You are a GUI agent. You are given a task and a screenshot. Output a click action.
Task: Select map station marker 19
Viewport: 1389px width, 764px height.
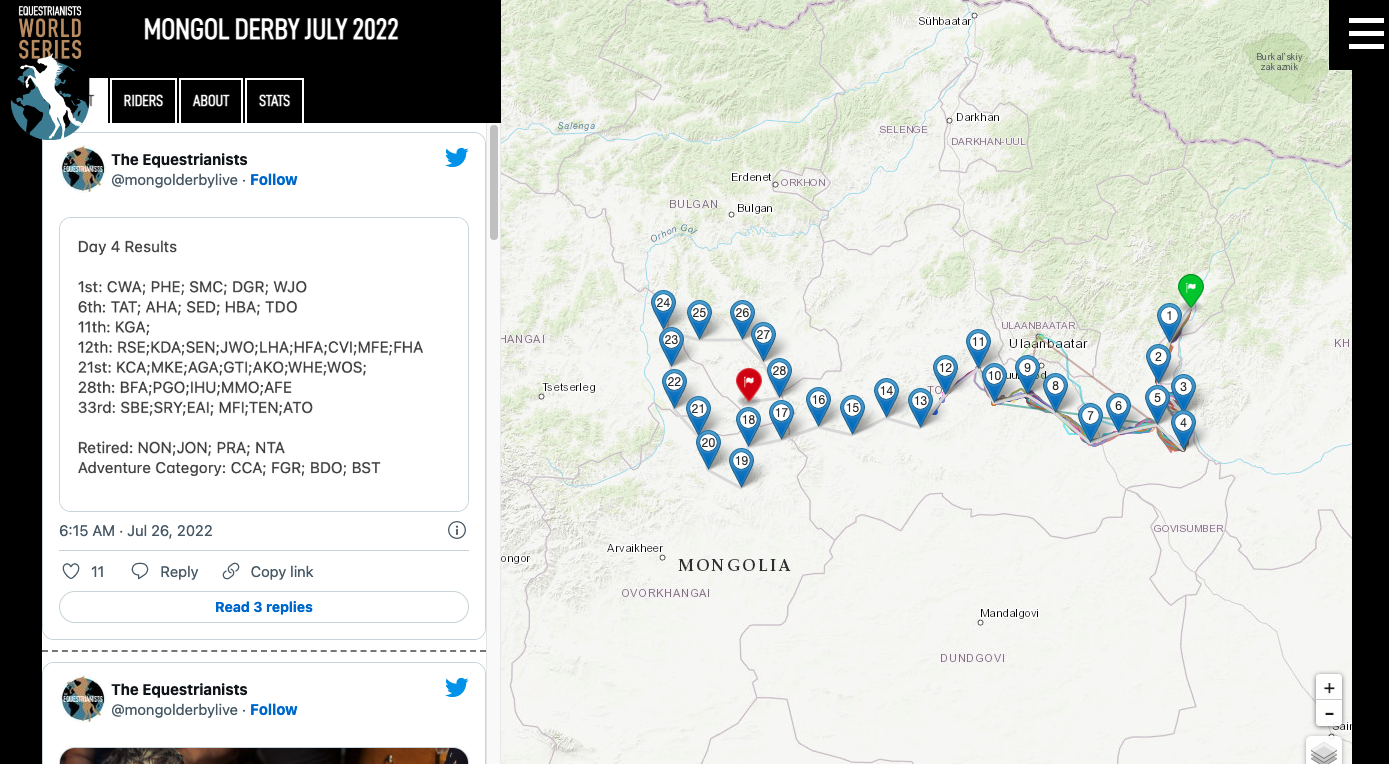pos(741,467)
